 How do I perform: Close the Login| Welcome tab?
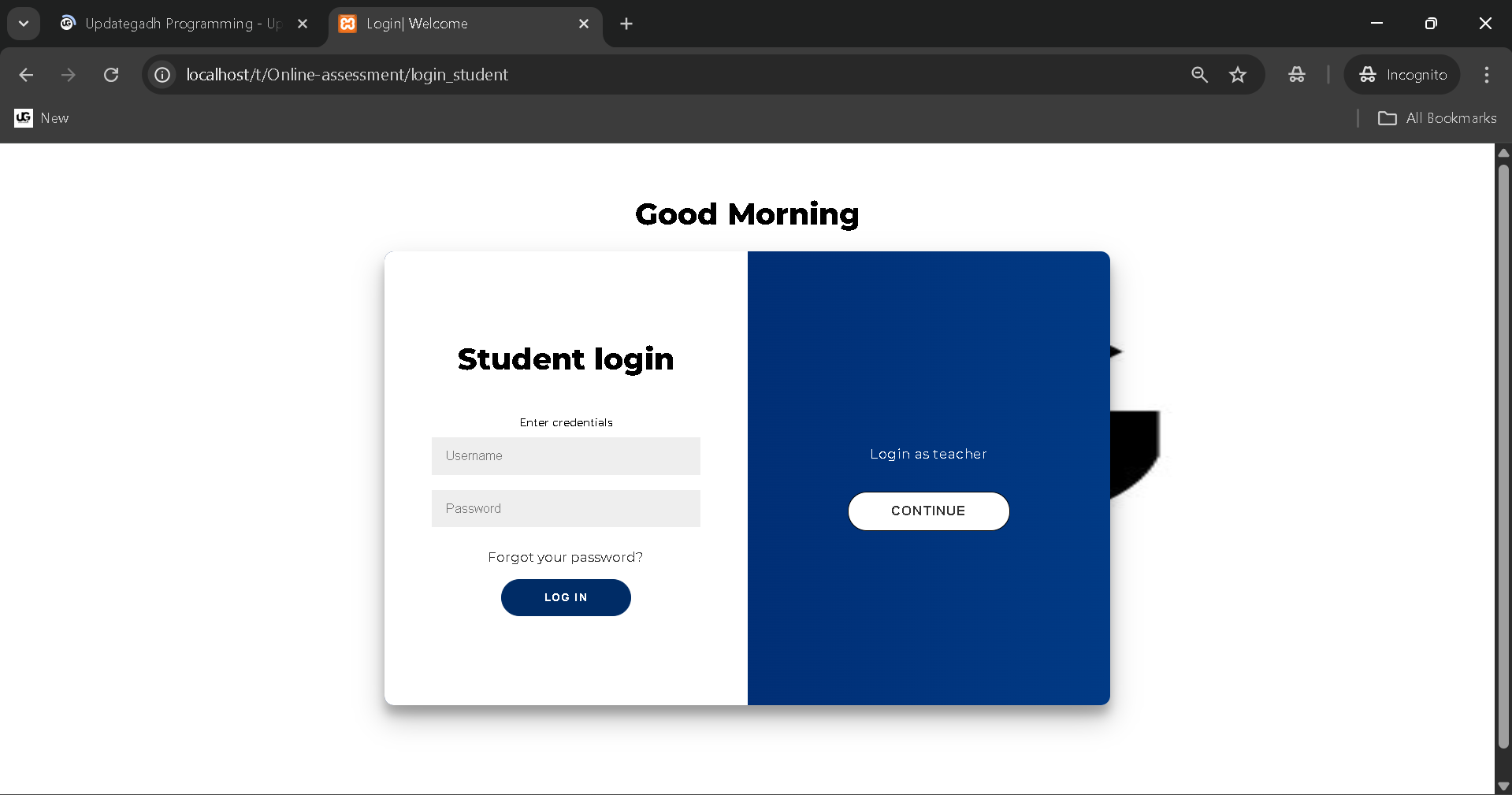(584, 24)
